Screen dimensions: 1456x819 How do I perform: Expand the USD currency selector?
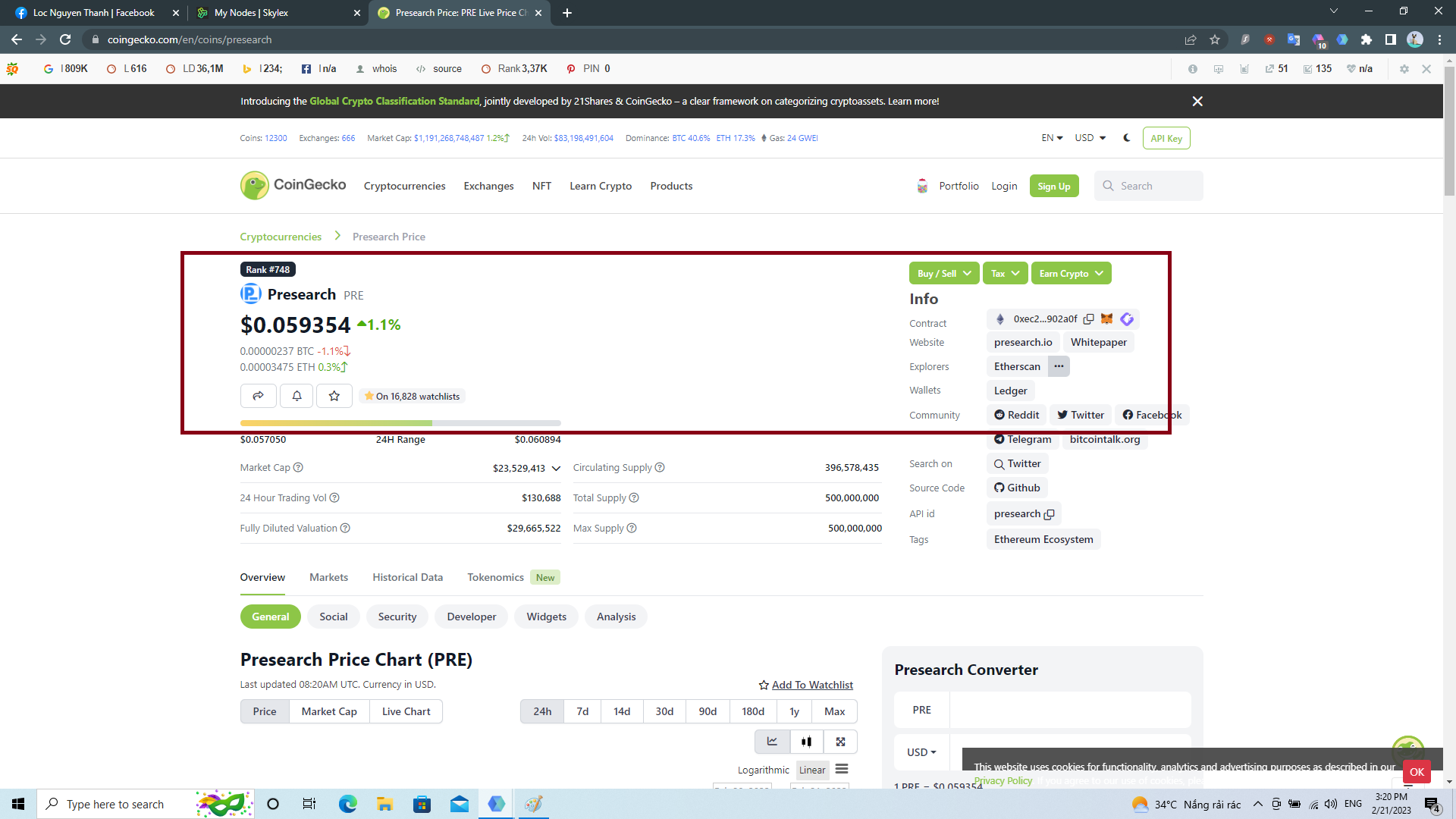coord(1090,138)
